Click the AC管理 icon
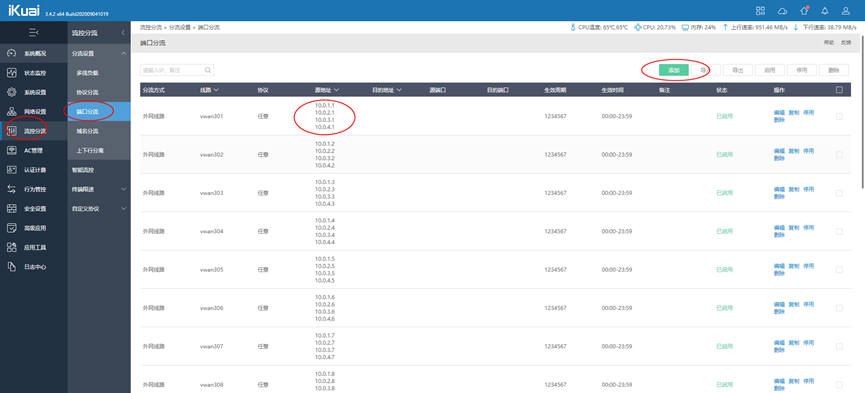The width and height of the screenshot is (865, 393). click(x=12, y=150)
